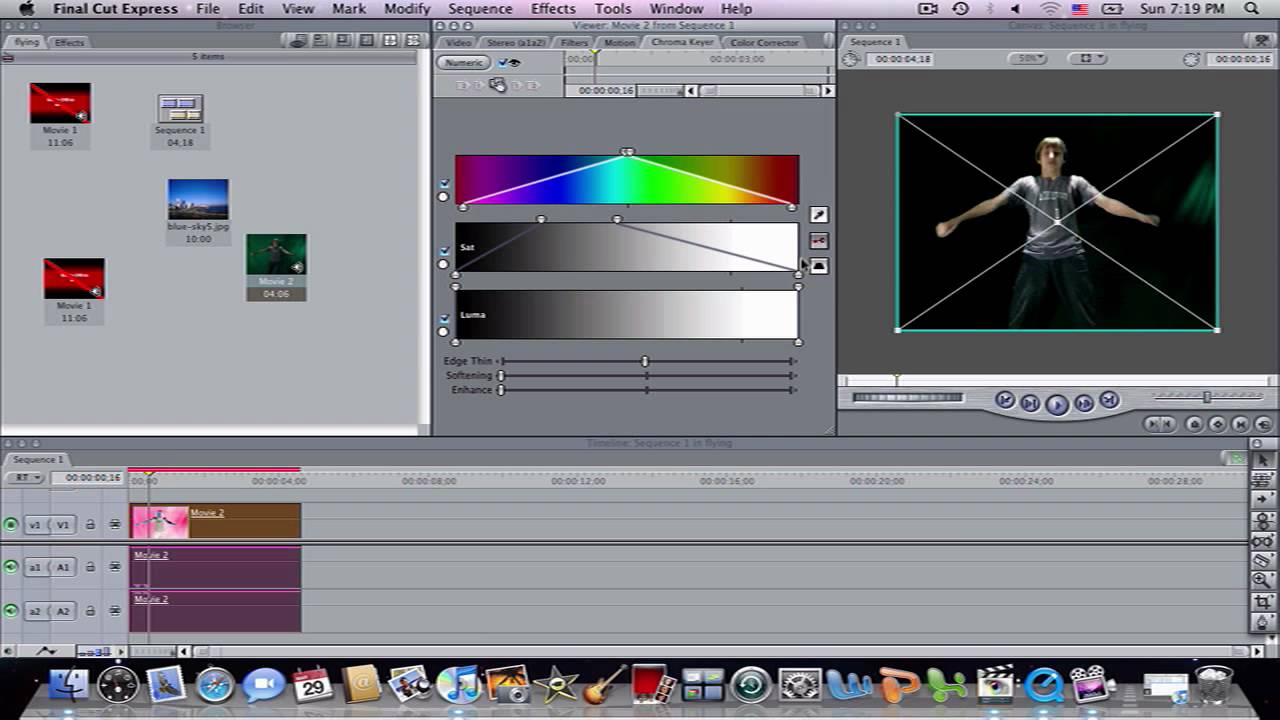The height and width of the screenshot is (720, 1280).
Task: Go to previous edit in Canvas
Action: tap(1005, 400)
